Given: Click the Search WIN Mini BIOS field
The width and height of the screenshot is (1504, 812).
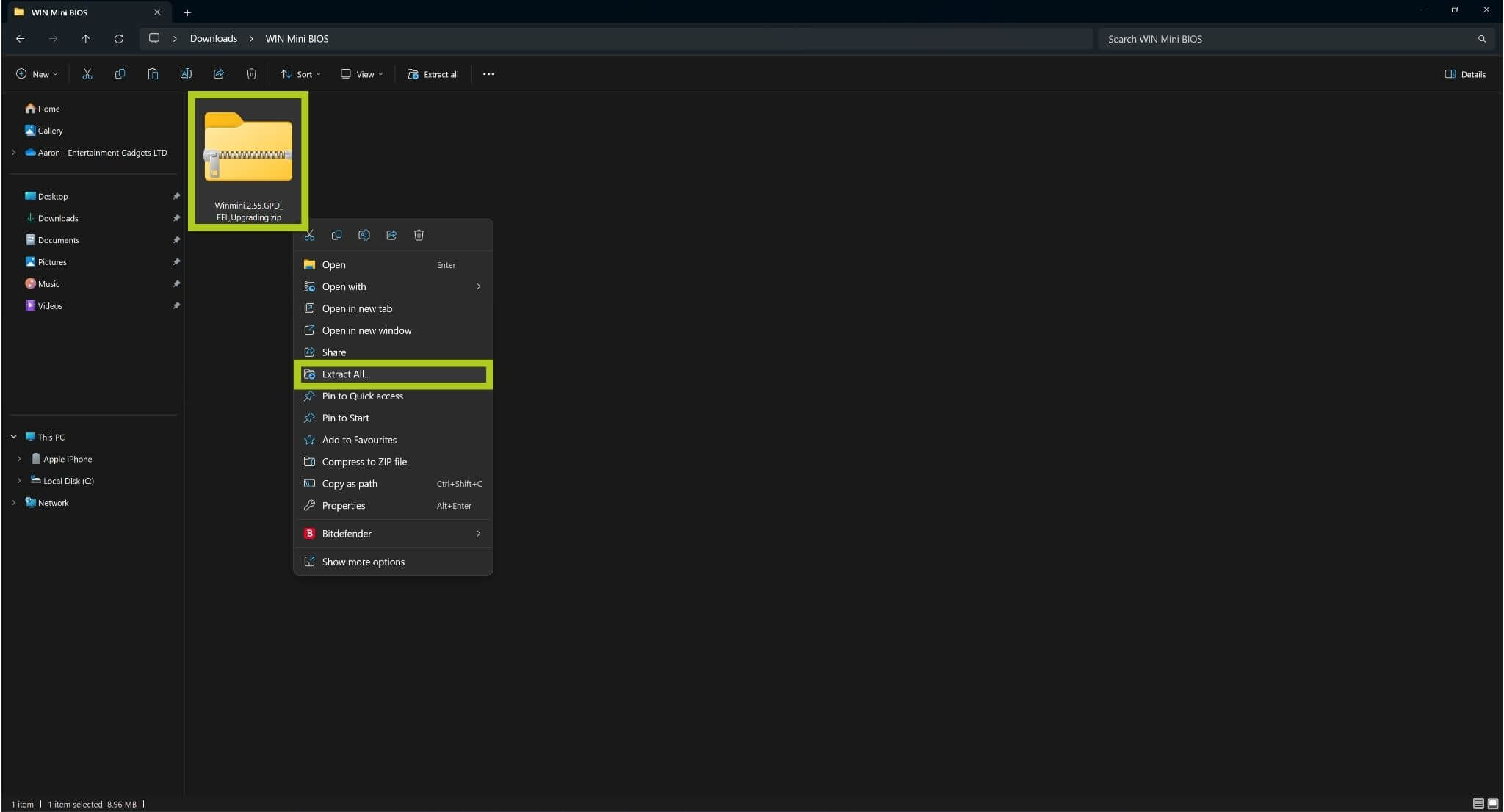Looking at the screenshot, I should click(x=1285, y=39).
